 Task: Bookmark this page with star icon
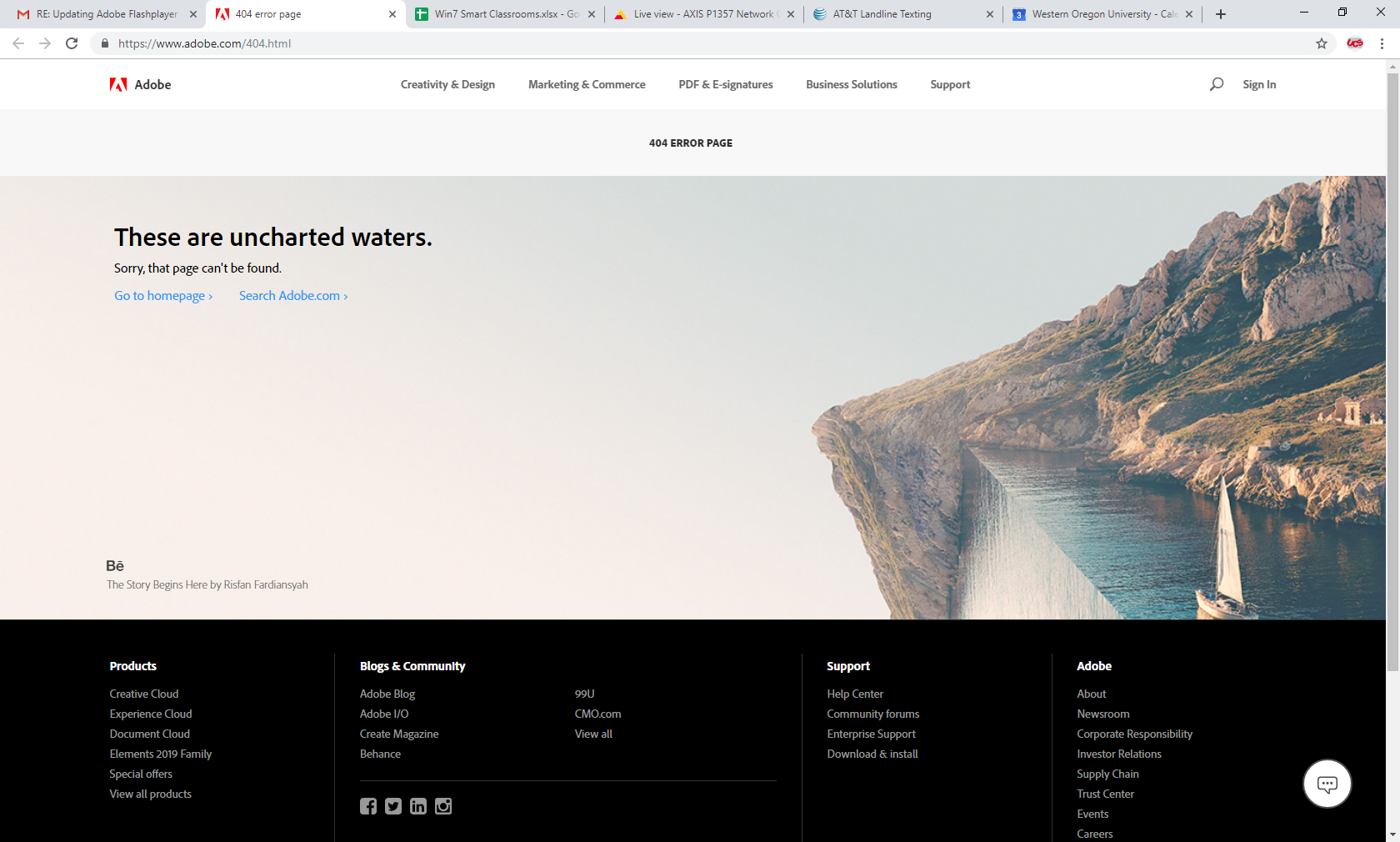click(x=1322, y=43)
